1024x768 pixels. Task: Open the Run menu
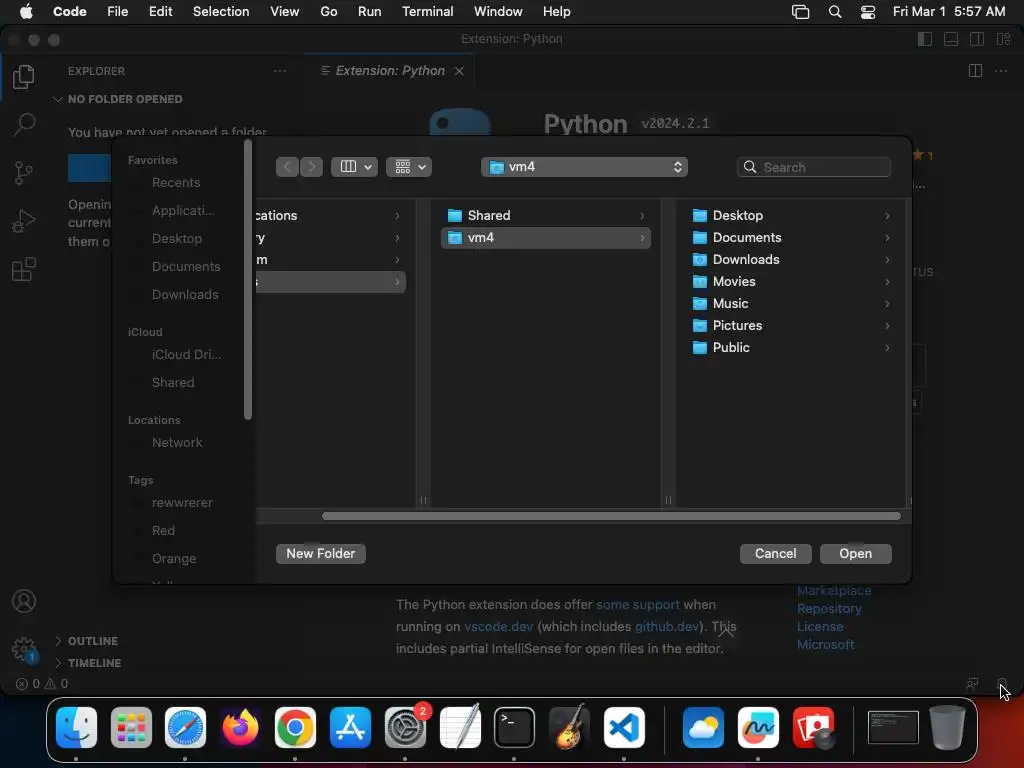pyautogui.click(x=369, y=12)
